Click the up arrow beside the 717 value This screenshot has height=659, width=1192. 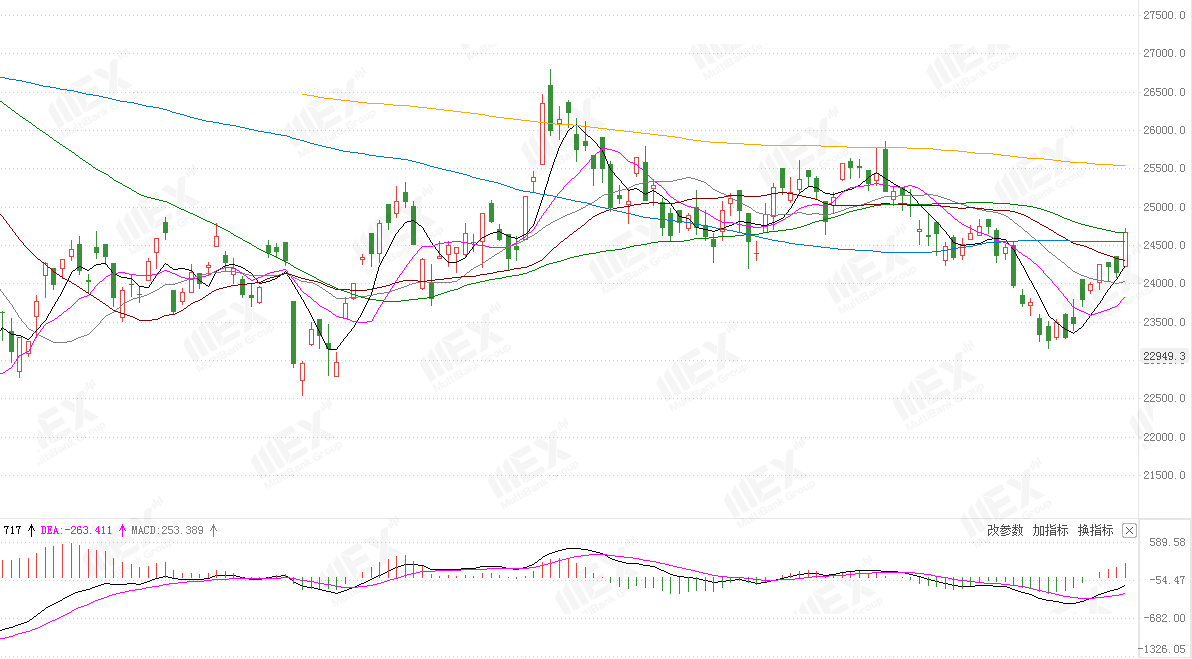point(31,531)
